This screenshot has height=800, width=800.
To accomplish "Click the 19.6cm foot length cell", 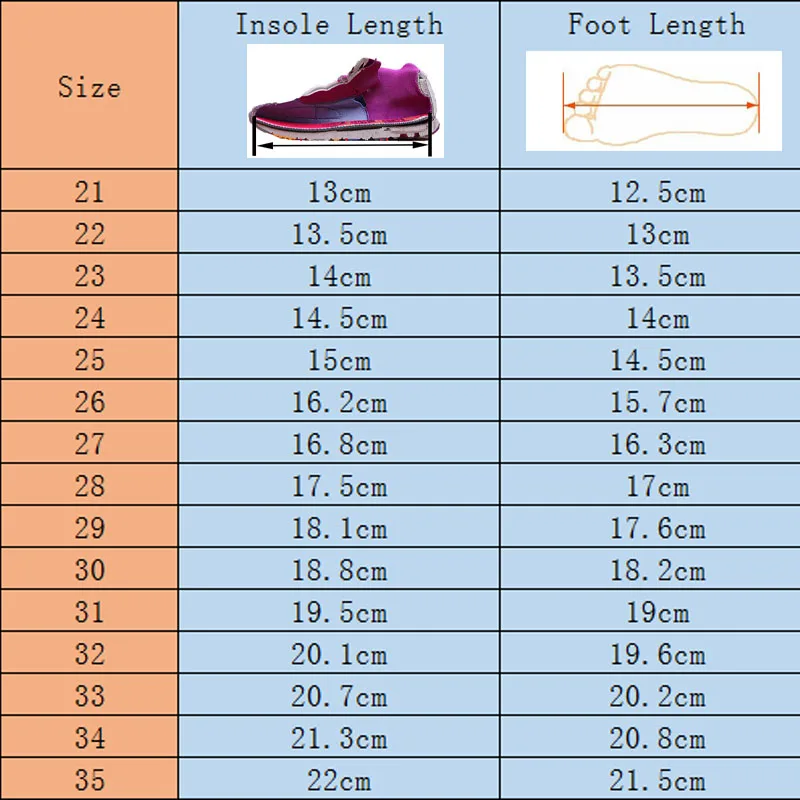I will (x=657, y=654).
